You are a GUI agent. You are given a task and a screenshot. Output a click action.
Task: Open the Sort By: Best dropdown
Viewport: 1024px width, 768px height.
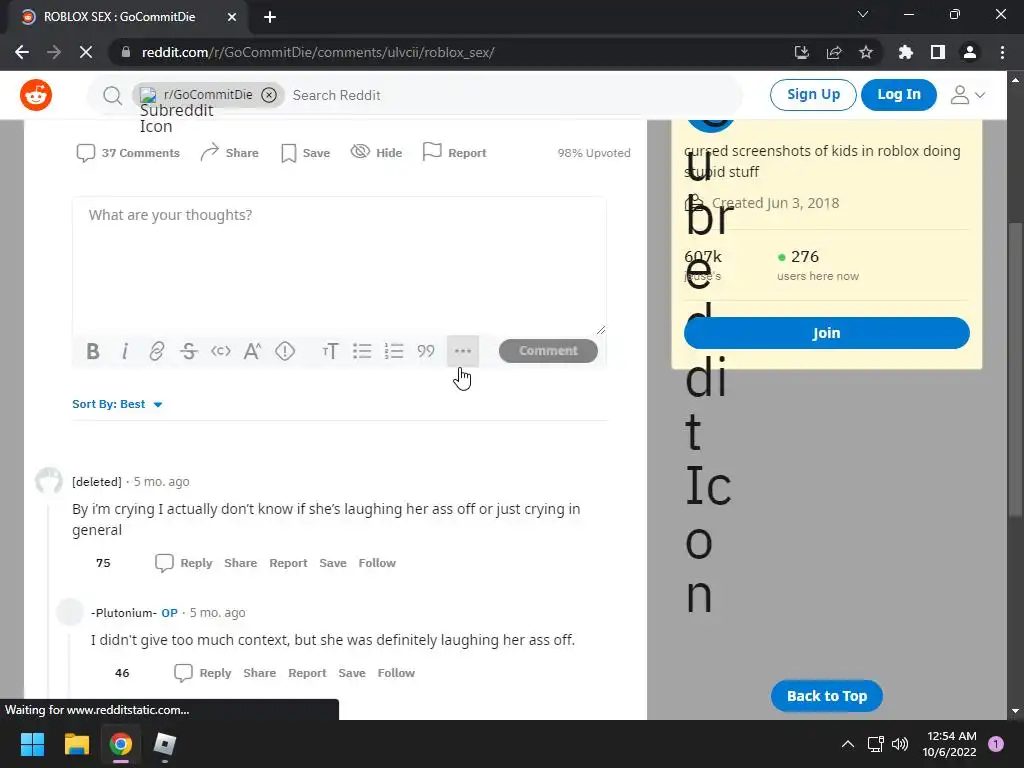click(117, 404)
